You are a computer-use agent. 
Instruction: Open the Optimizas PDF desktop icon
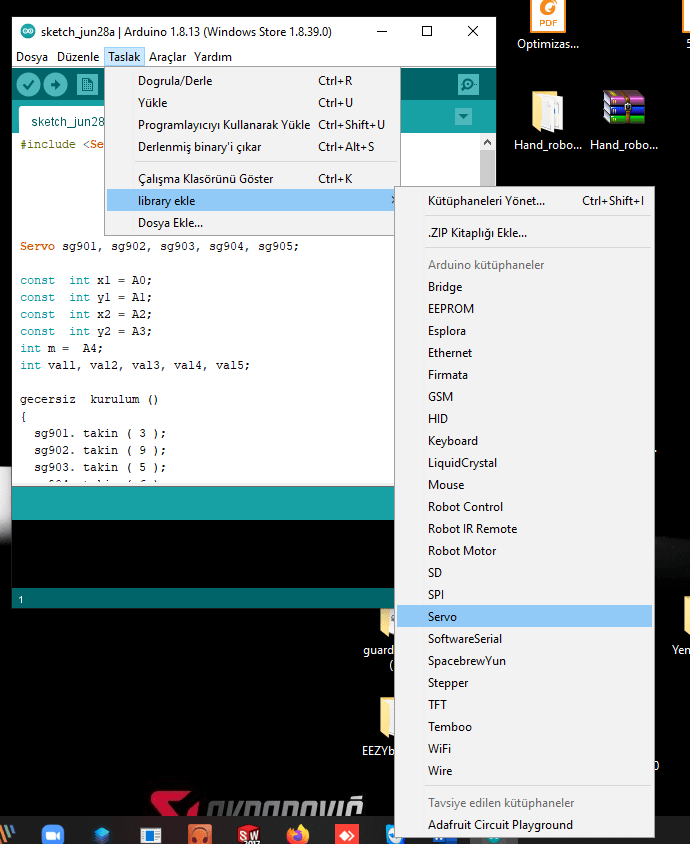pyautogui.click(x=548, y=20)
